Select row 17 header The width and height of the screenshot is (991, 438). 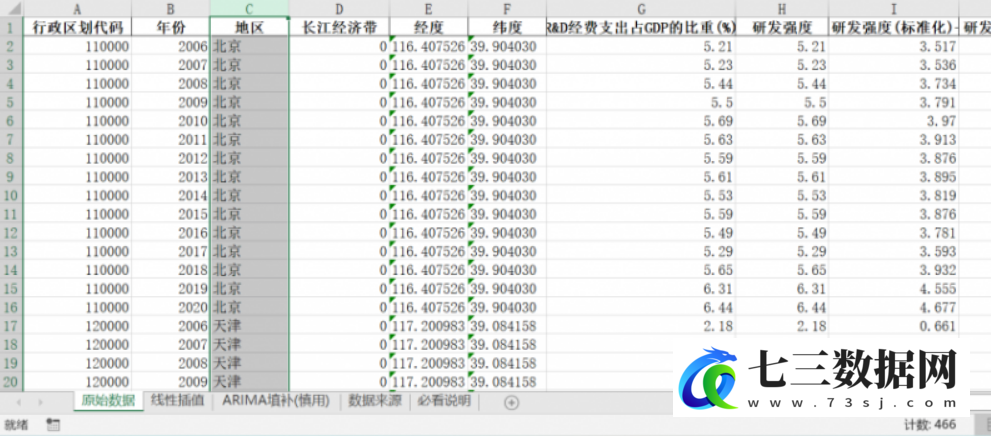point(11,326)
